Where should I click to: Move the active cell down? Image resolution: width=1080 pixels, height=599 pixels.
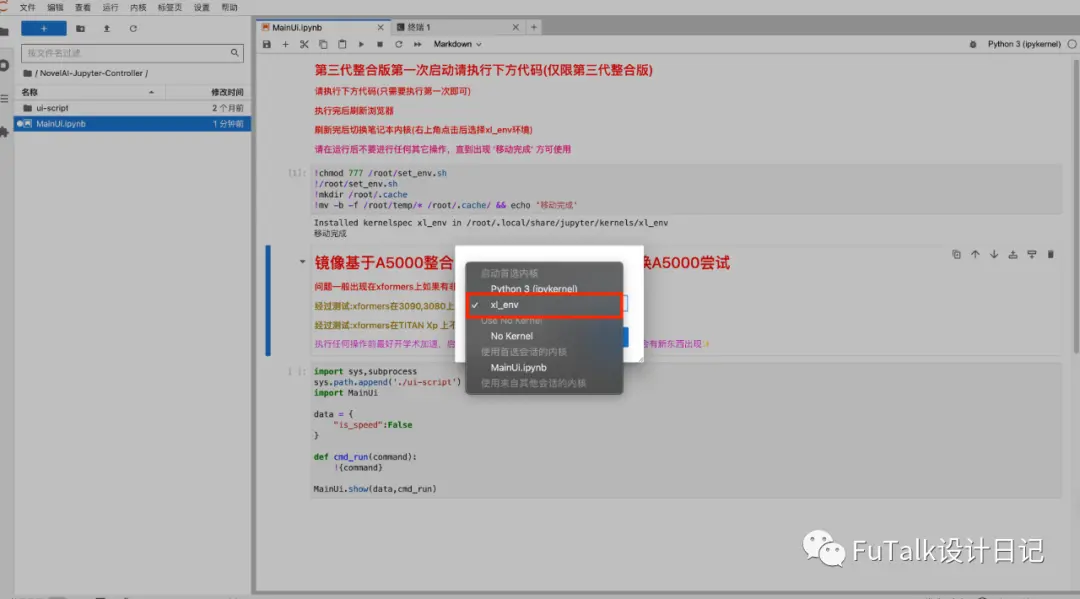tap(994, 255)
